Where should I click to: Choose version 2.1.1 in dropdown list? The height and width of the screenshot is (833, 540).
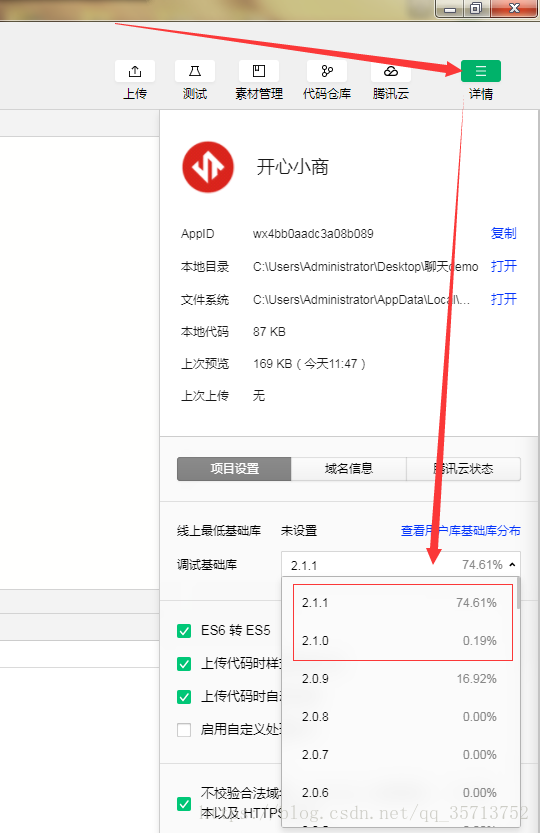tap(400, 603)
